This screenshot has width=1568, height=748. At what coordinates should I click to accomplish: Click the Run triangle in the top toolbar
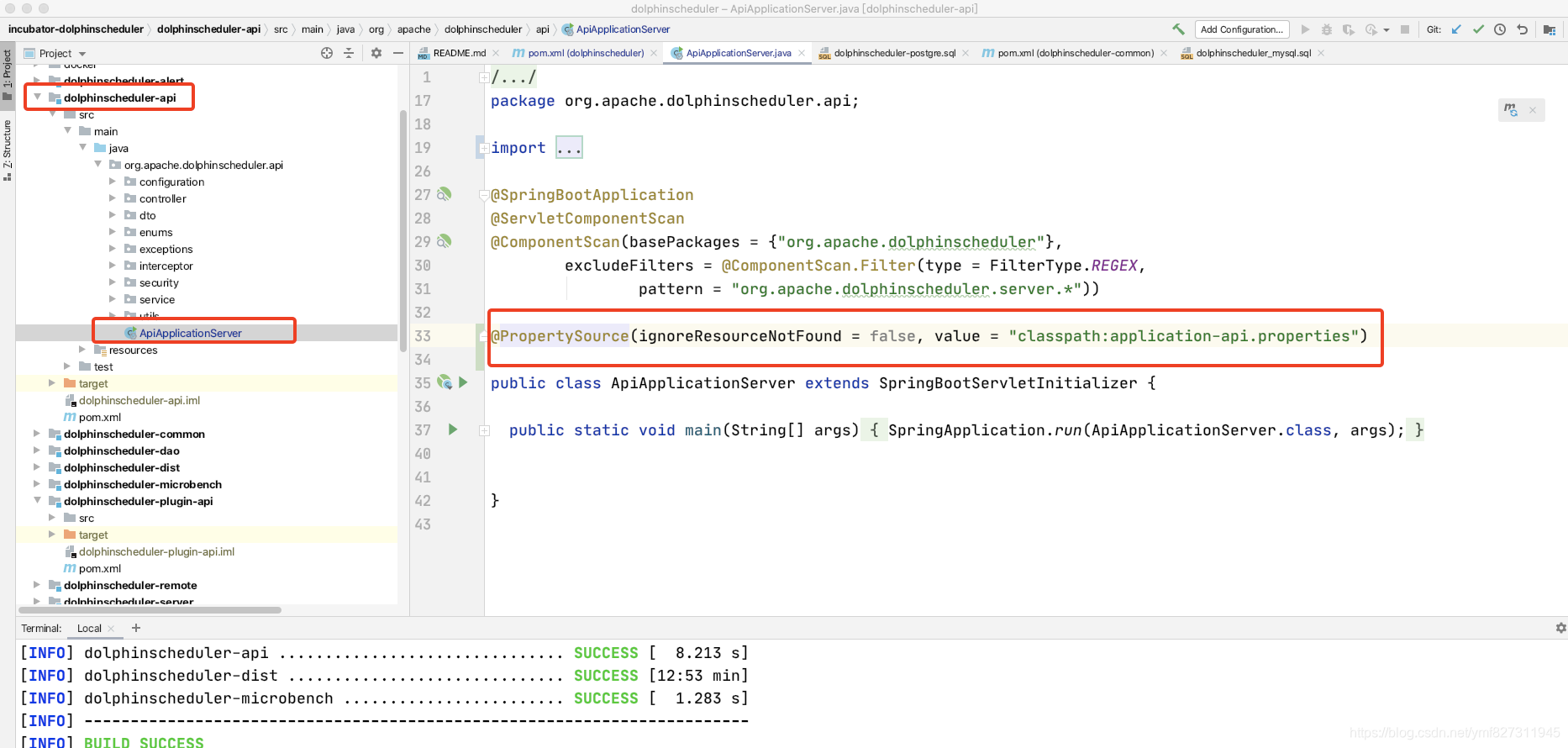point(1305,29)
